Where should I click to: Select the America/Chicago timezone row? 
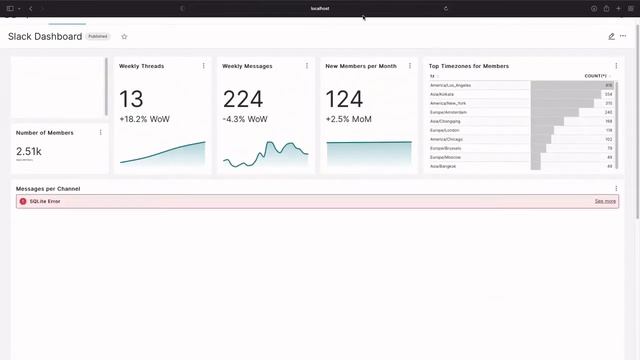click(x=521, y=139)
